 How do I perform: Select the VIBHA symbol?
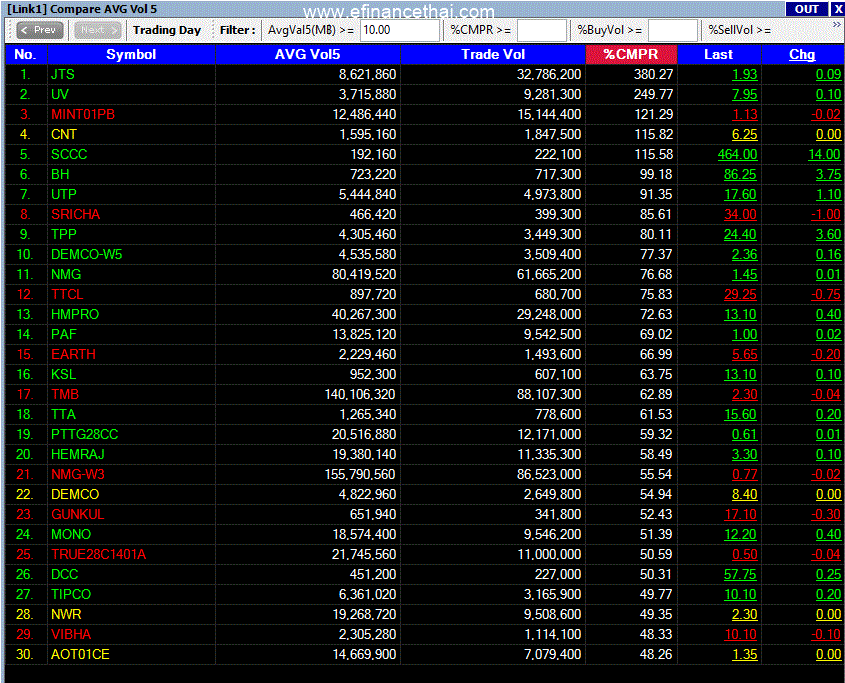pyautogui.click(x=71, y=634)
